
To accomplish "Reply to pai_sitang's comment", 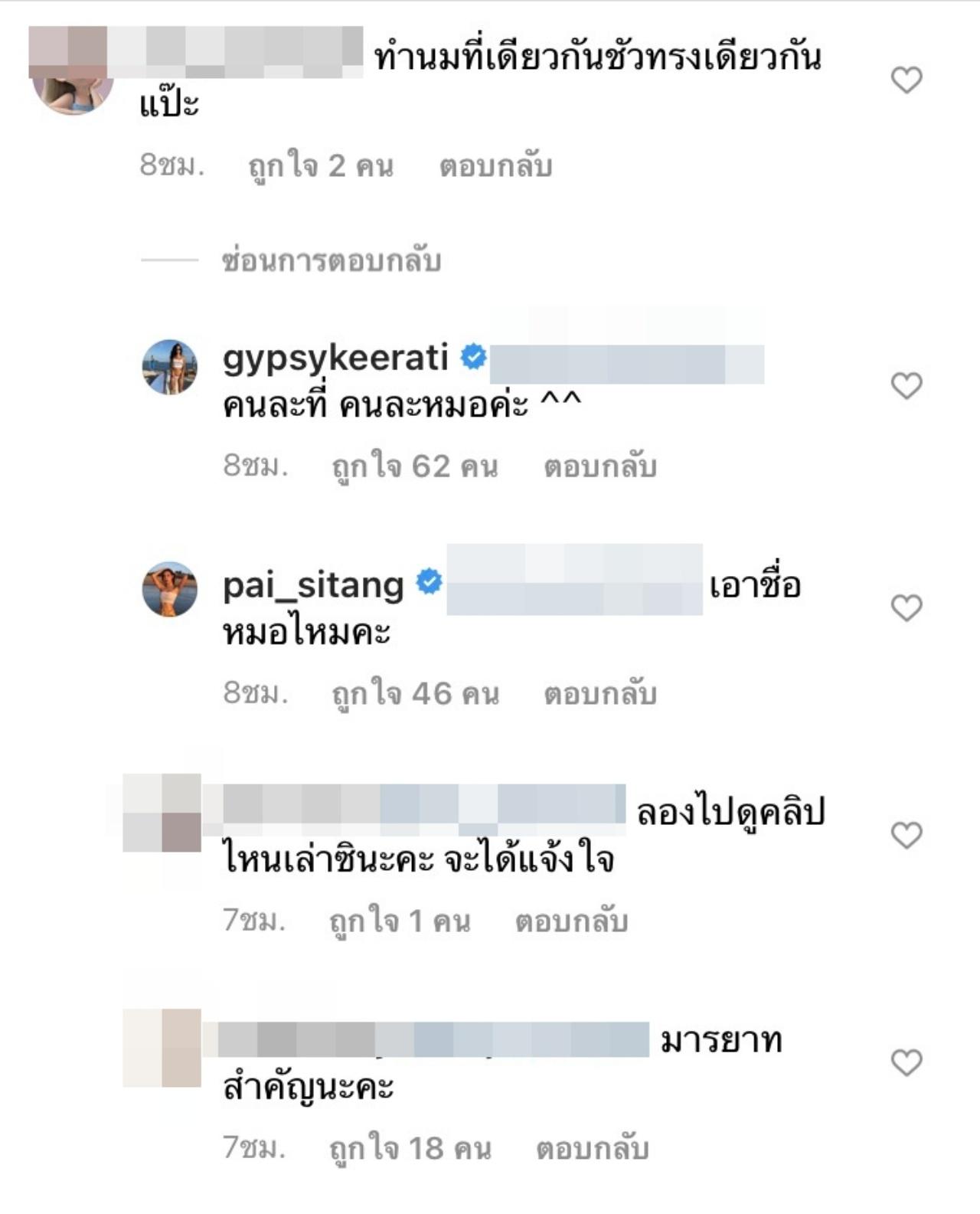I will [x=600, y=693].
